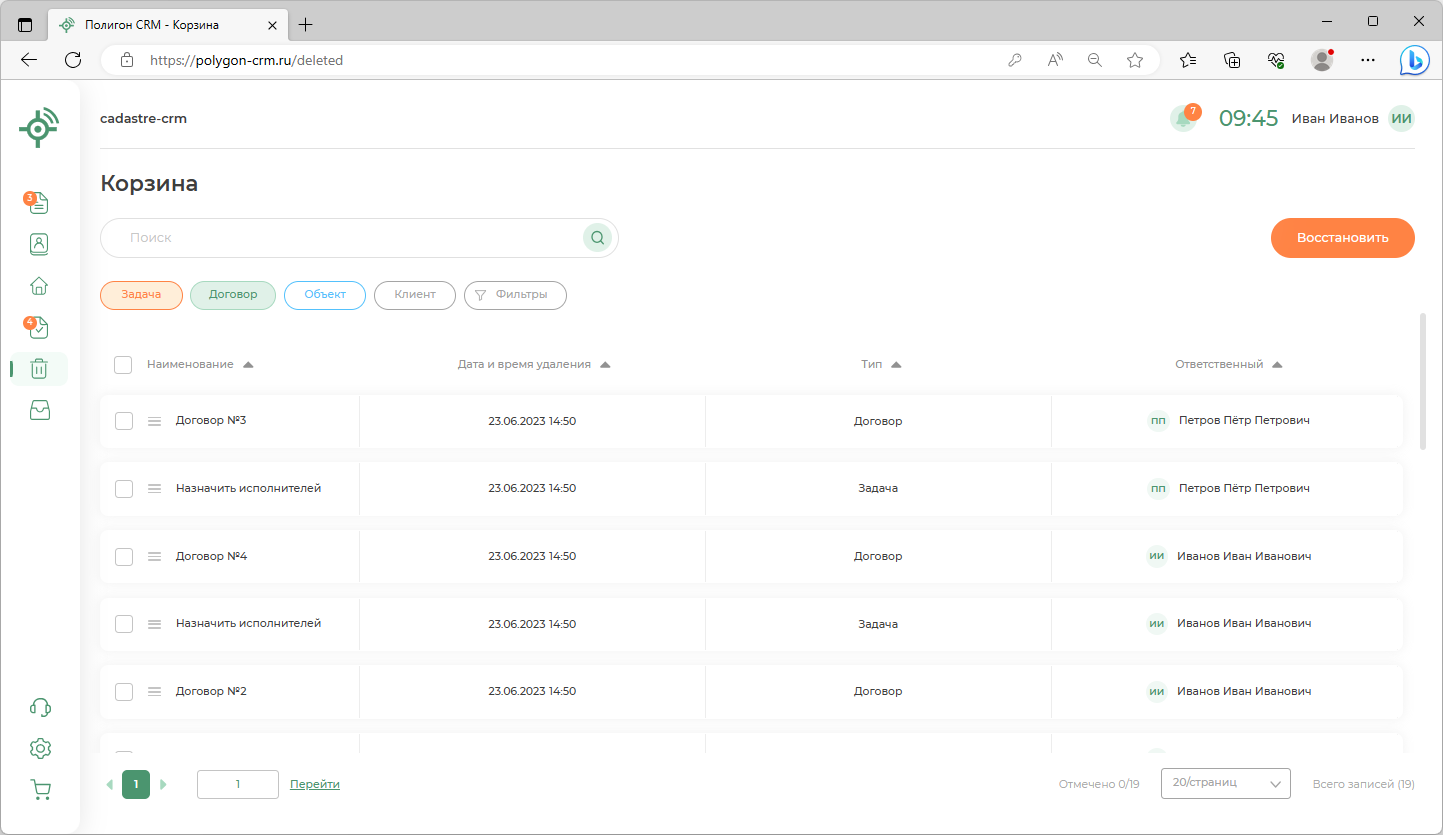Click drag handle icon for Договор №2

point(154,691)
